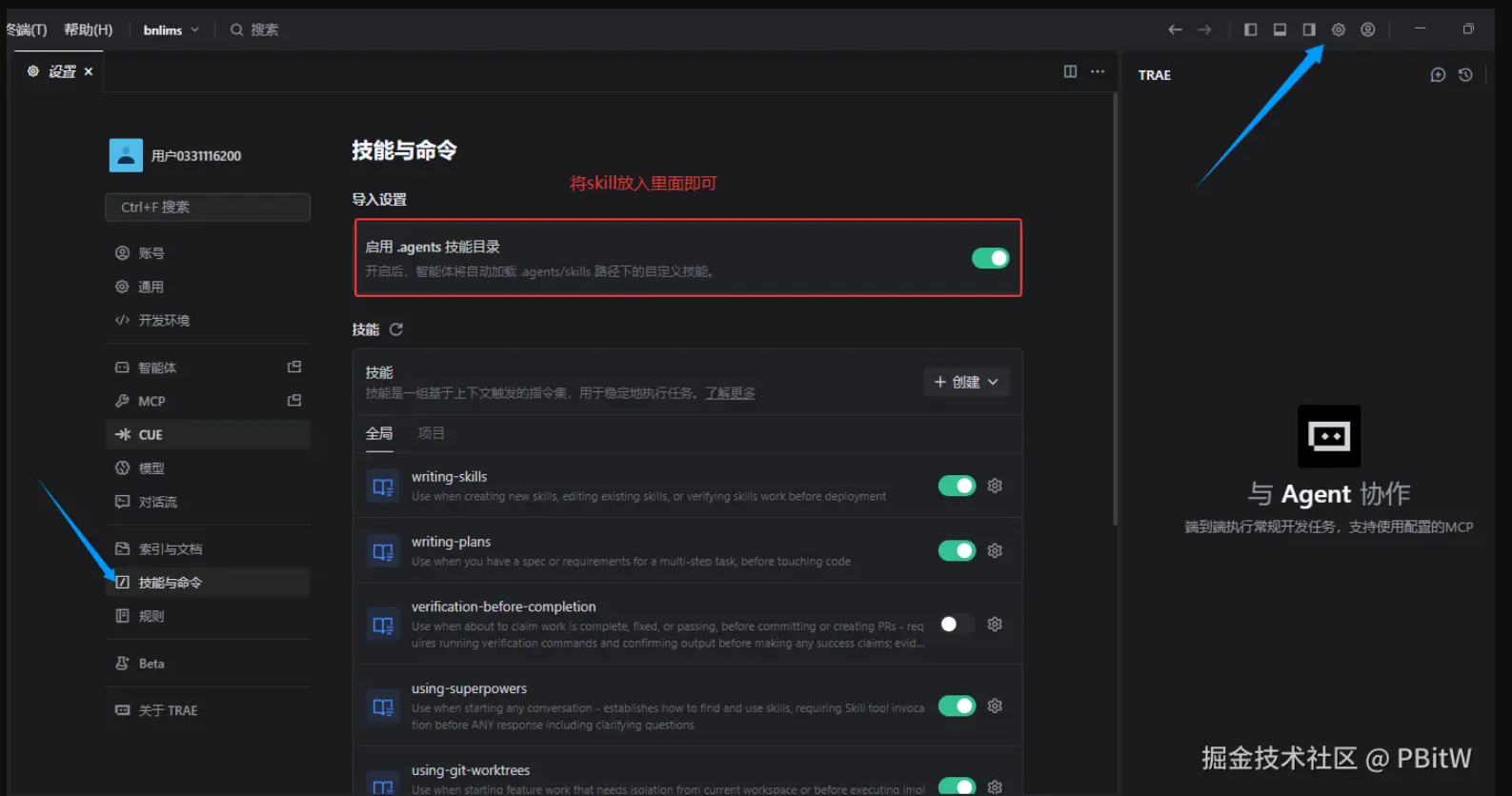Click the account profile icon in the title bar

1367,30
